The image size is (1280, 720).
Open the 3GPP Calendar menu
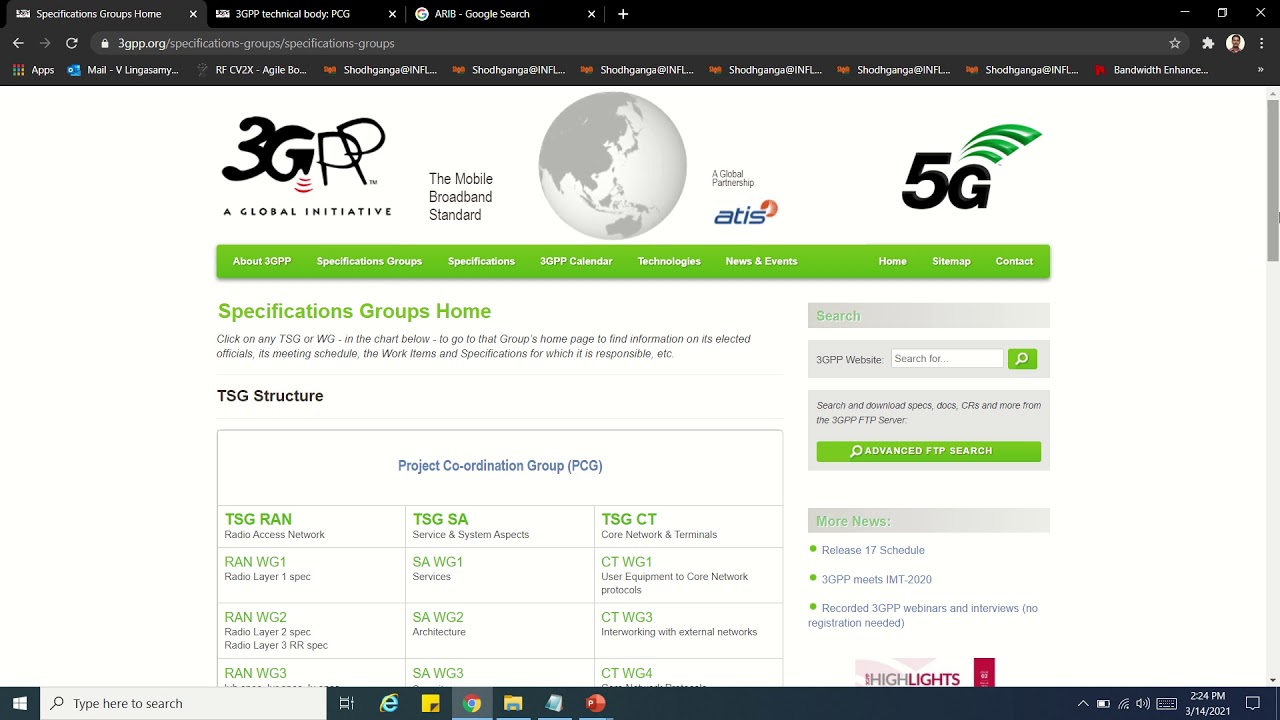(x=576, y=261)
